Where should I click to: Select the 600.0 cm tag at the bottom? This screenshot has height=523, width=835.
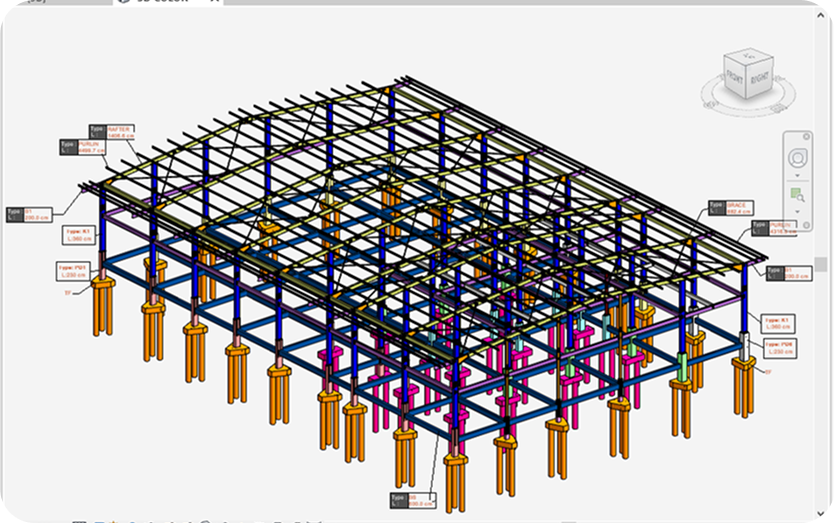pyautogui.click(x=413, y=500)
